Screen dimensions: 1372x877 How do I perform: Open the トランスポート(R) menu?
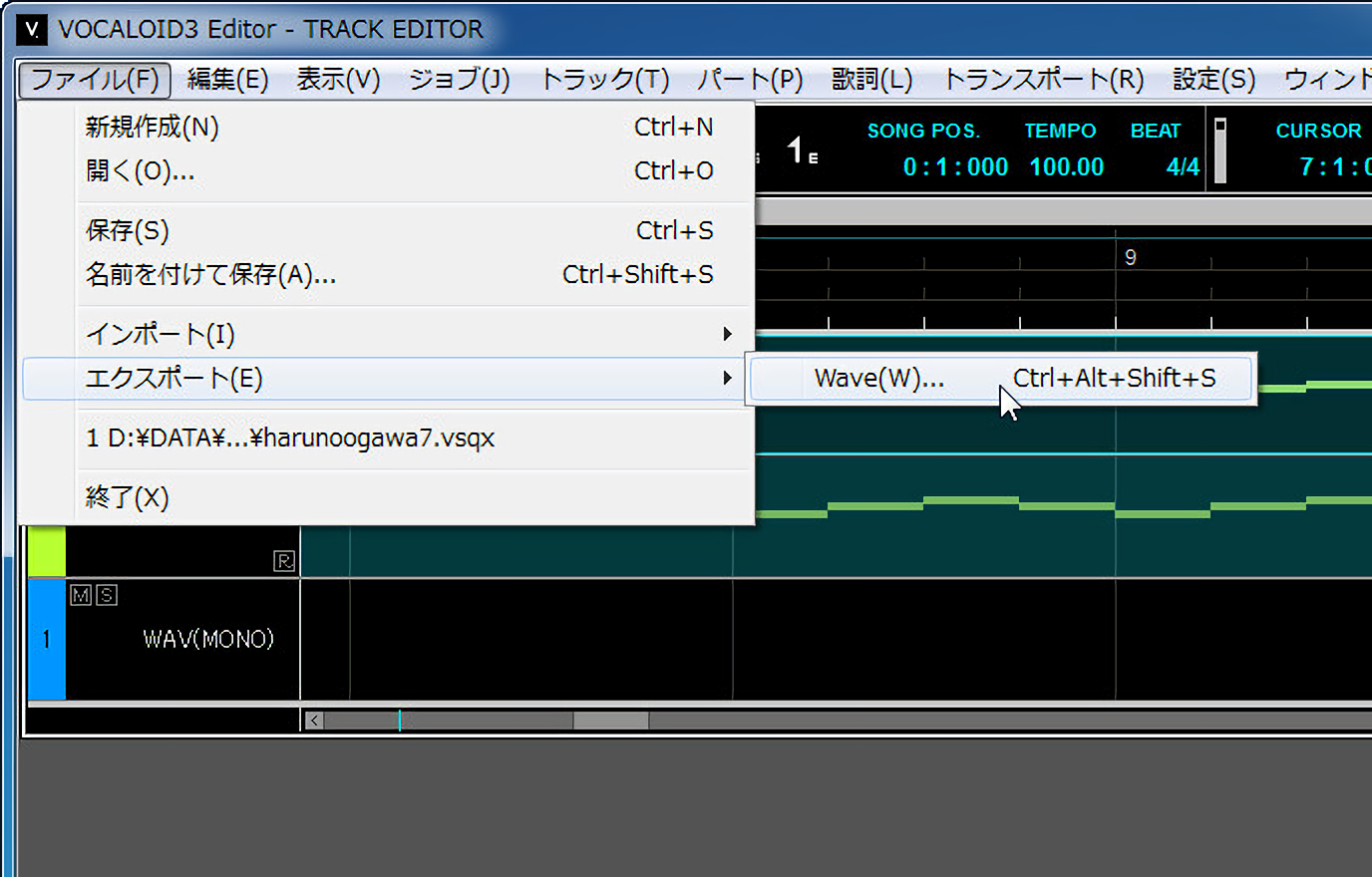pyautogui.click(x=1043, y=80)
